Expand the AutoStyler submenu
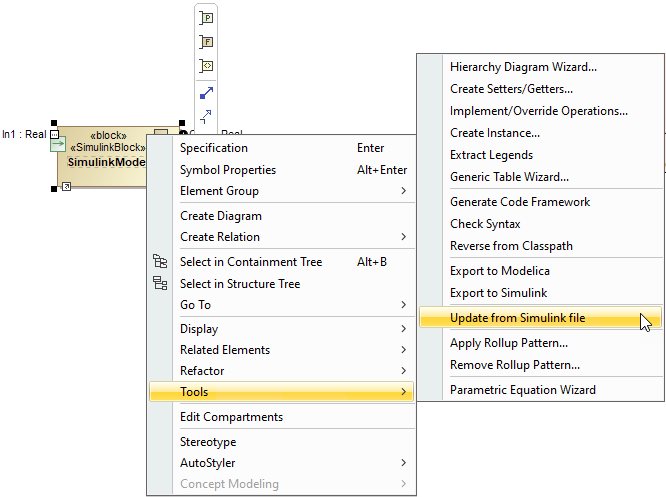The height and width of the screenshot is (497, 666). click(x=404, y=463)
